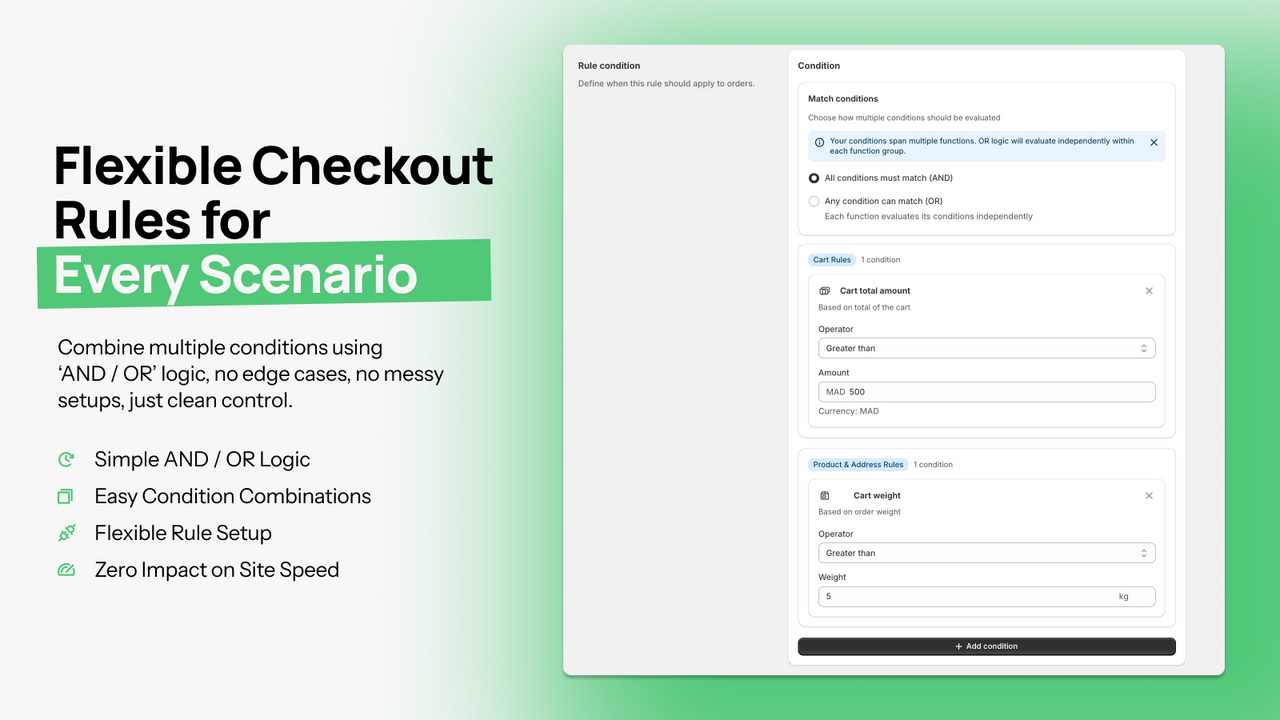Click the Cart total amount icon

(825, 291)
